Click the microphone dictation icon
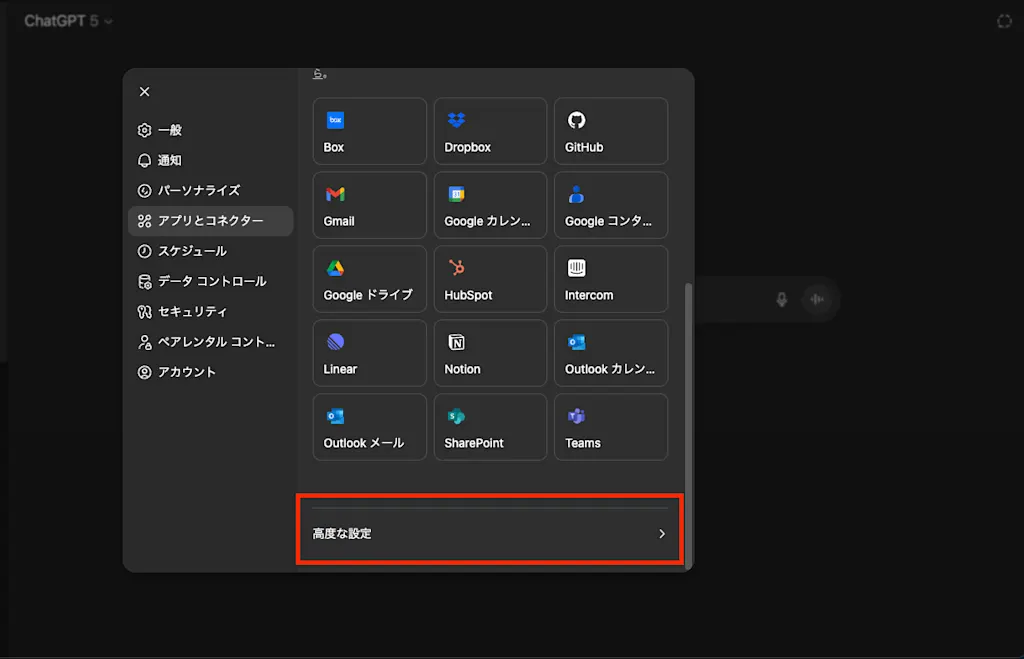The image size is (1024, 659). (782, 300)
